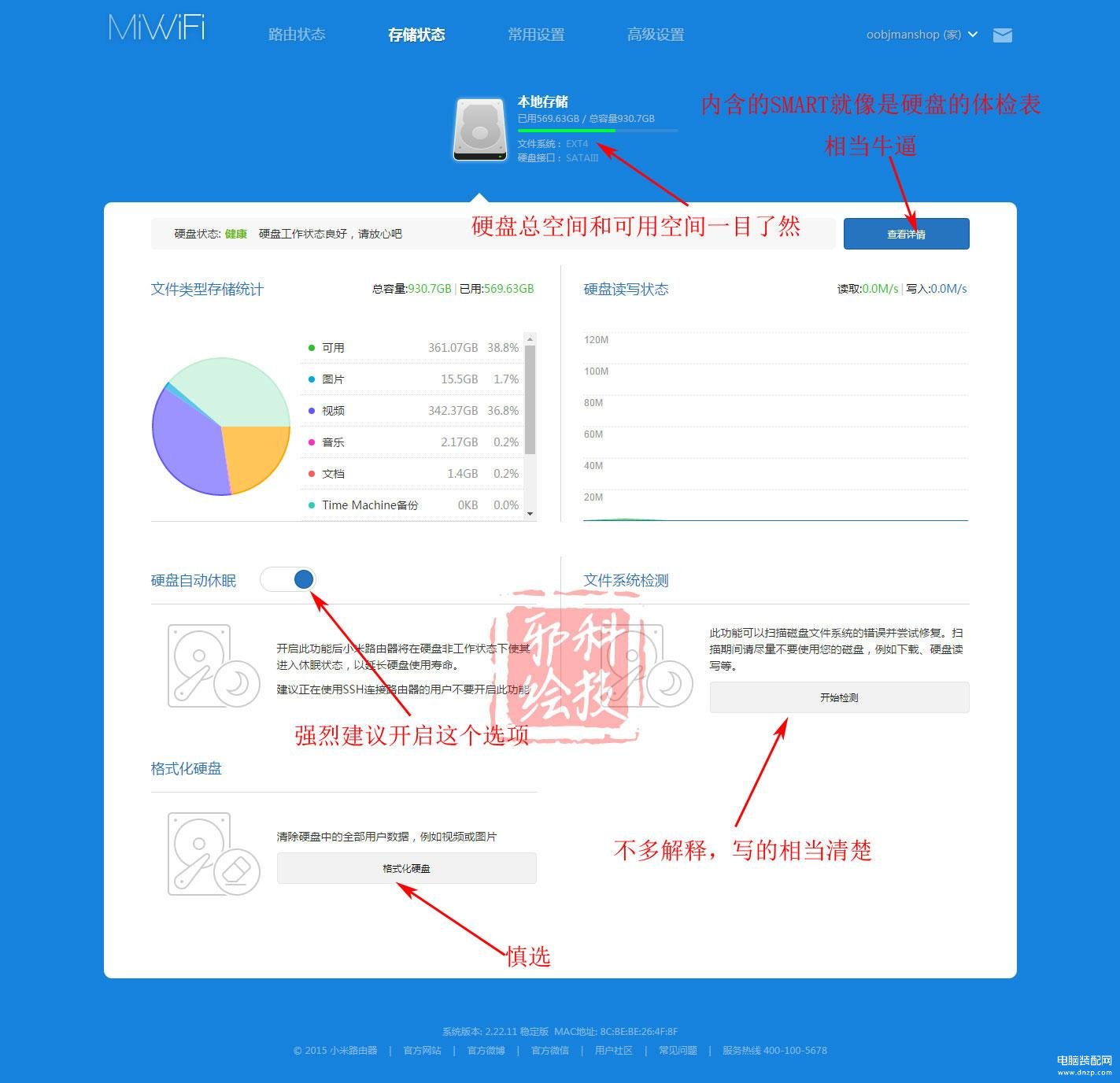
Task: Click the 写入:0.0M/s value
Action: [x=937, y=289]
